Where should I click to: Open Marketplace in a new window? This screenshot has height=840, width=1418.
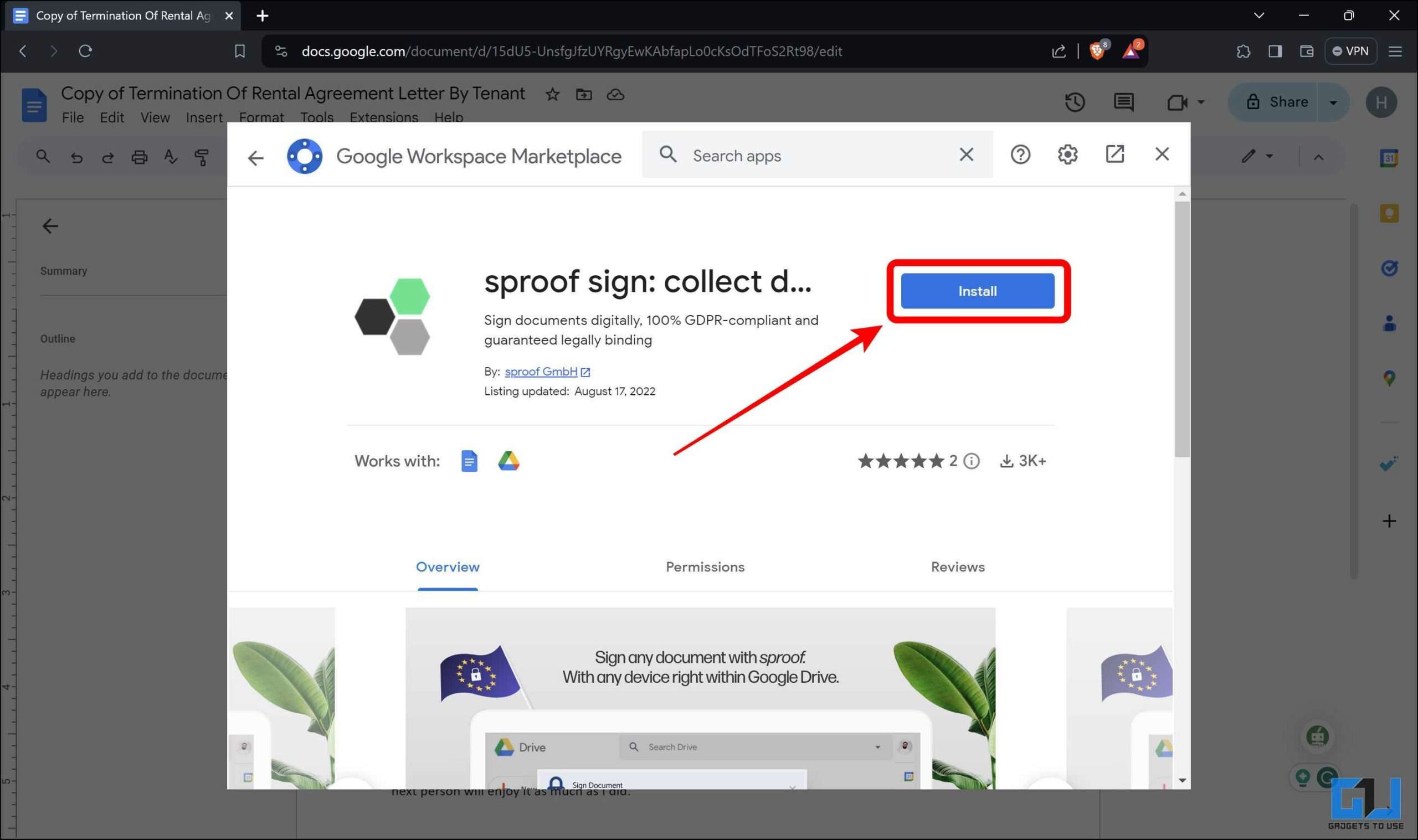[x=1114, y=153]
